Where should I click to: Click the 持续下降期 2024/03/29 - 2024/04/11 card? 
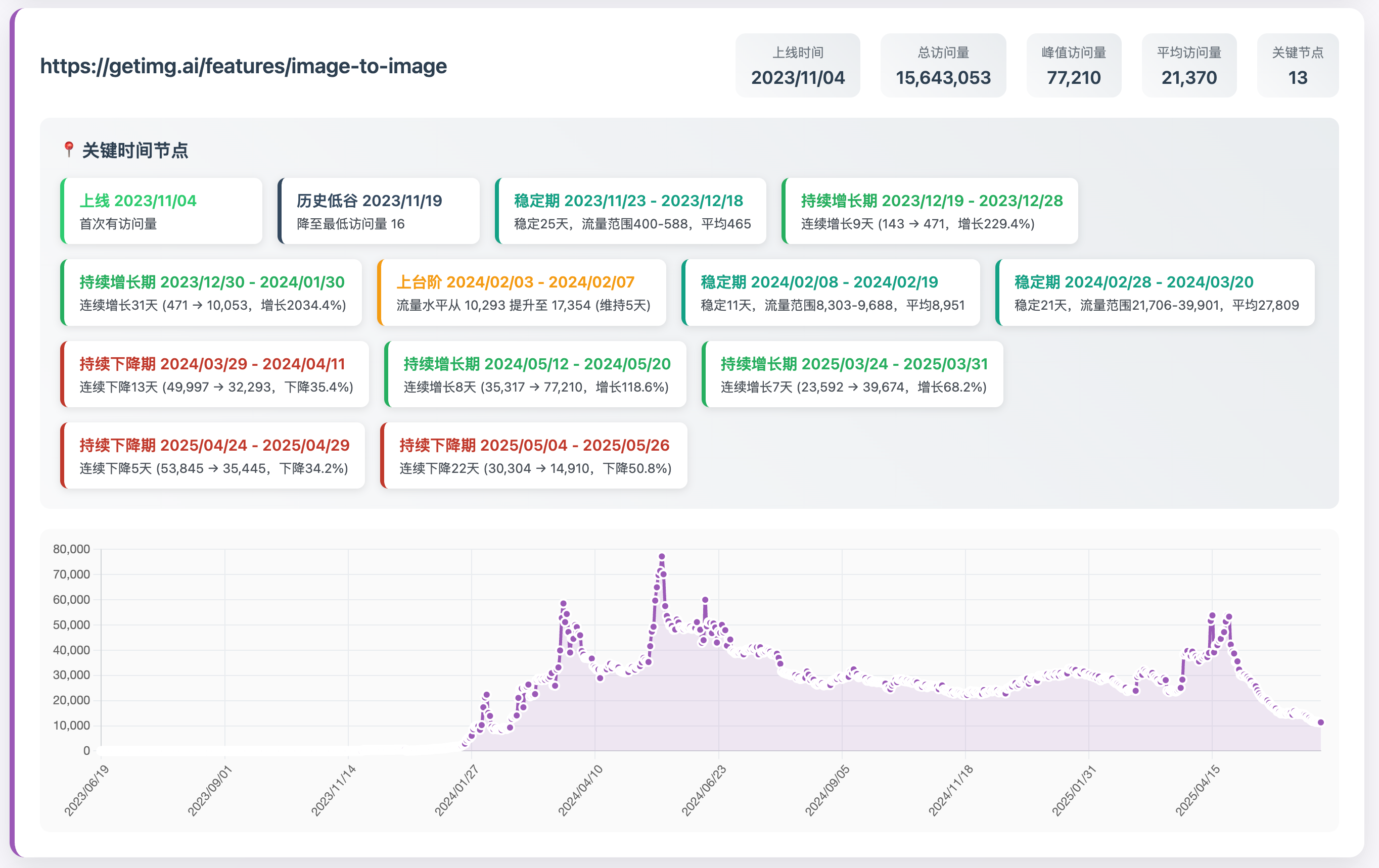click(215, 374)
